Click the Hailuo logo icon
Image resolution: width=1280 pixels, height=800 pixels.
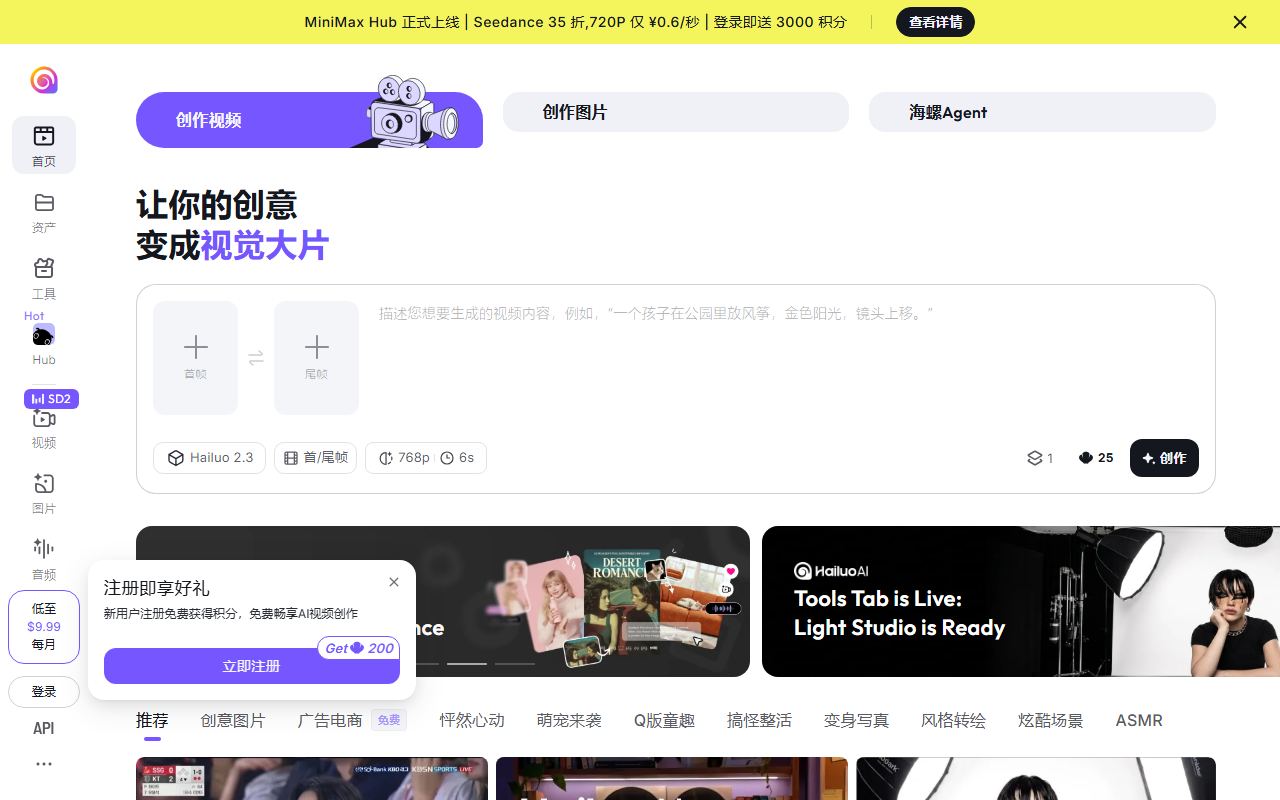coord(44,80)
